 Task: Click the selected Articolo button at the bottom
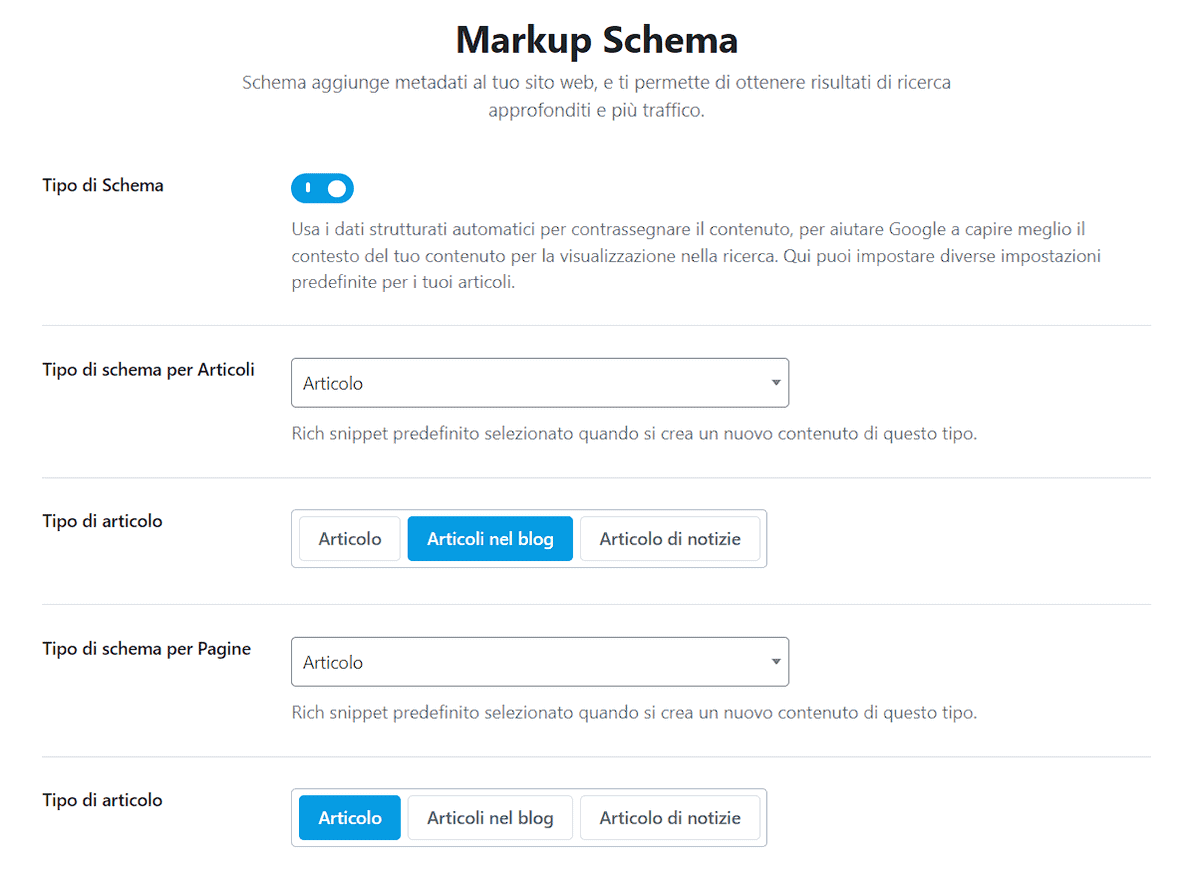point(348,817)
